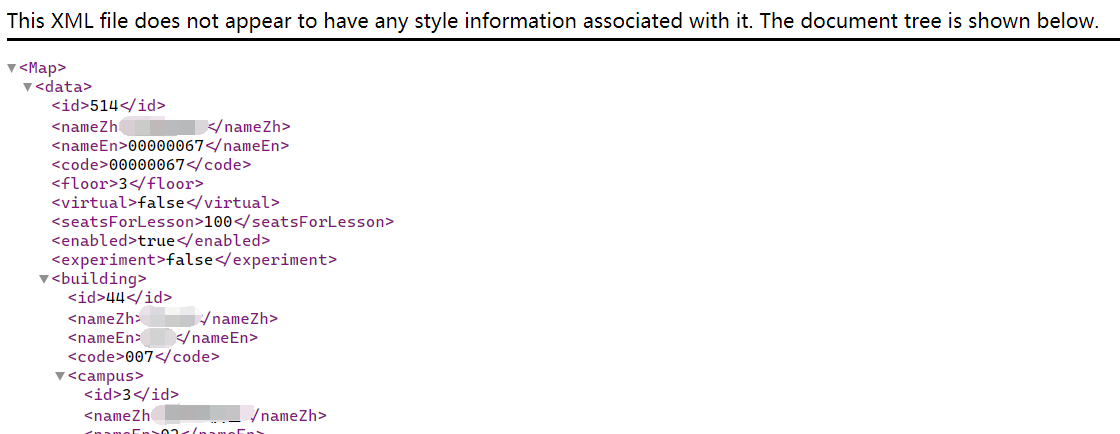
Task: Click the building opening tag
Action: [99, 279]
